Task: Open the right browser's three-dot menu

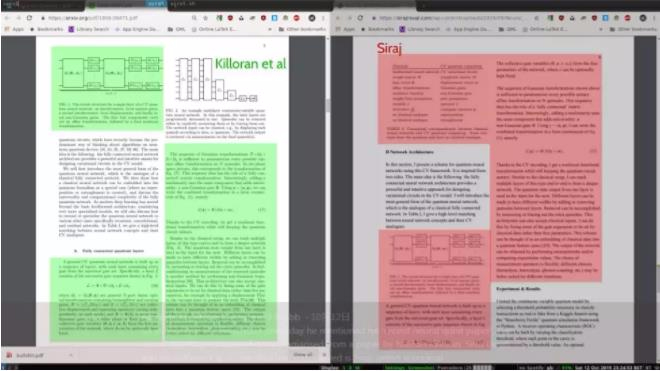Action: pos(654,18)
